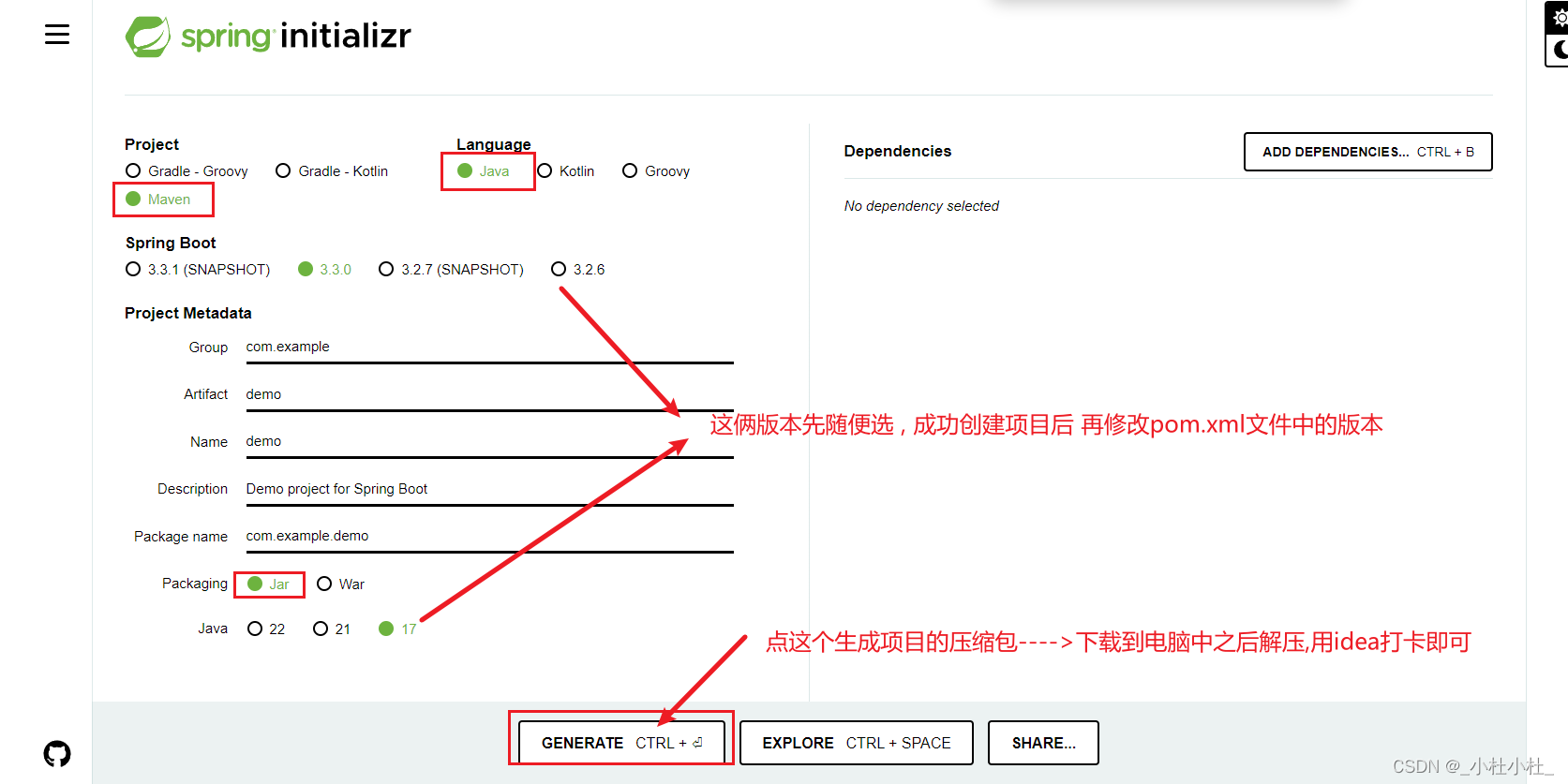This screenshot has width=1568, height=784.
Task: Switch to dark theme moon icon
Action: pos(1560,50)
